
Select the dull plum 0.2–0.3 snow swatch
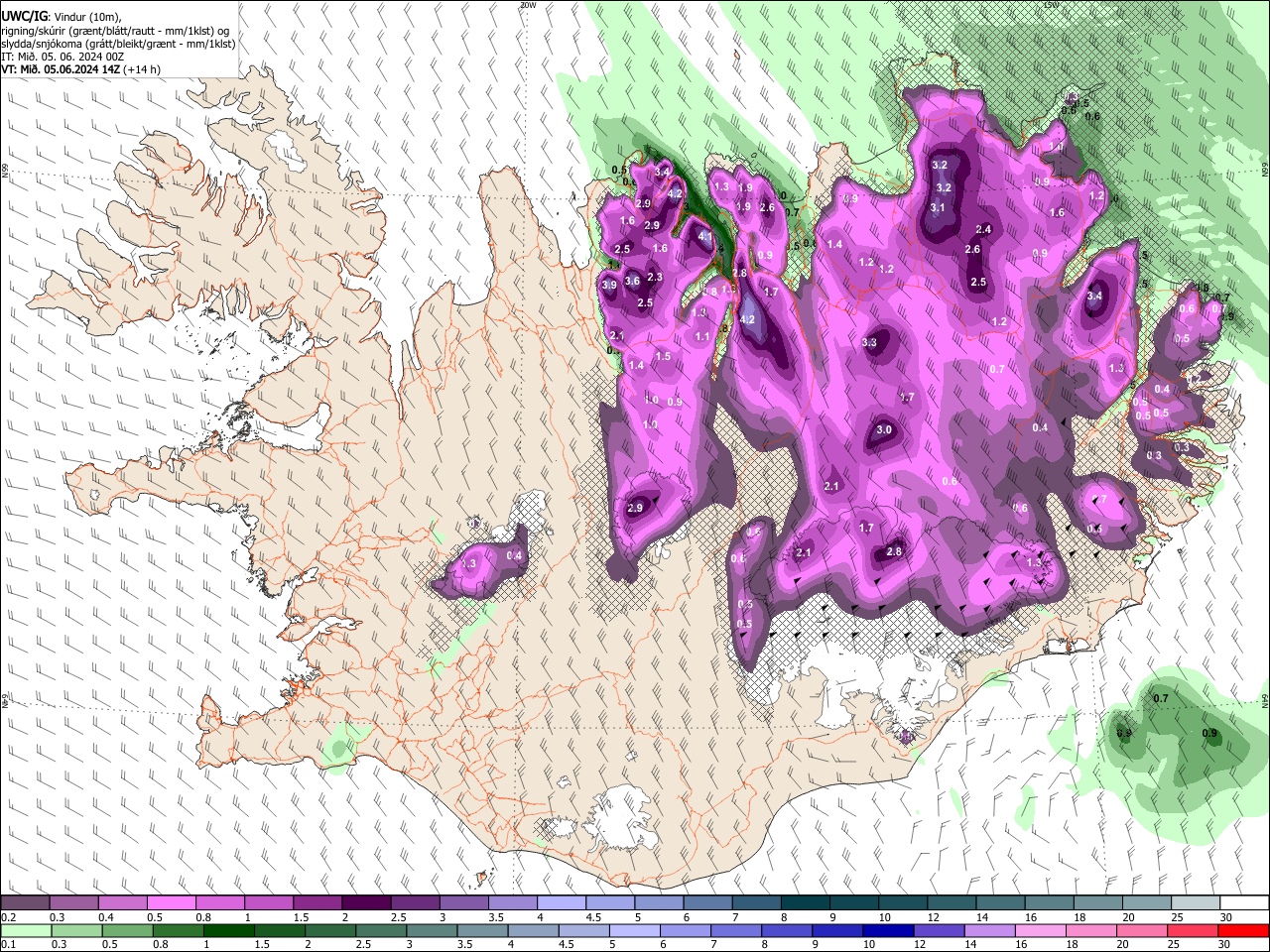pyautogui.click(x=25, y=902)
